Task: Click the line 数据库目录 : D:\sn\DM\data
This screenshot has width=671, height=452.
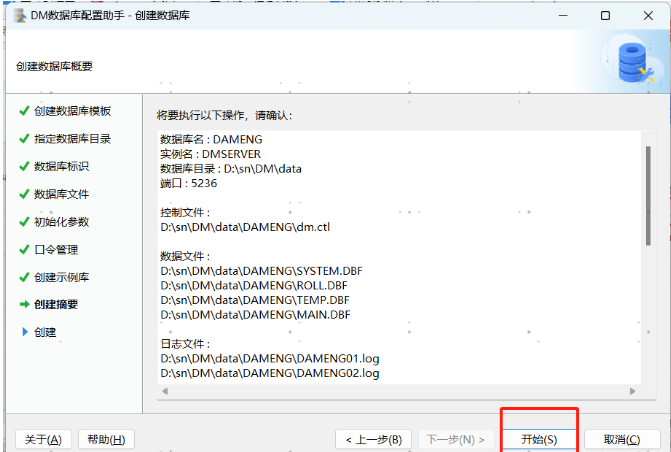Action: 231,169
